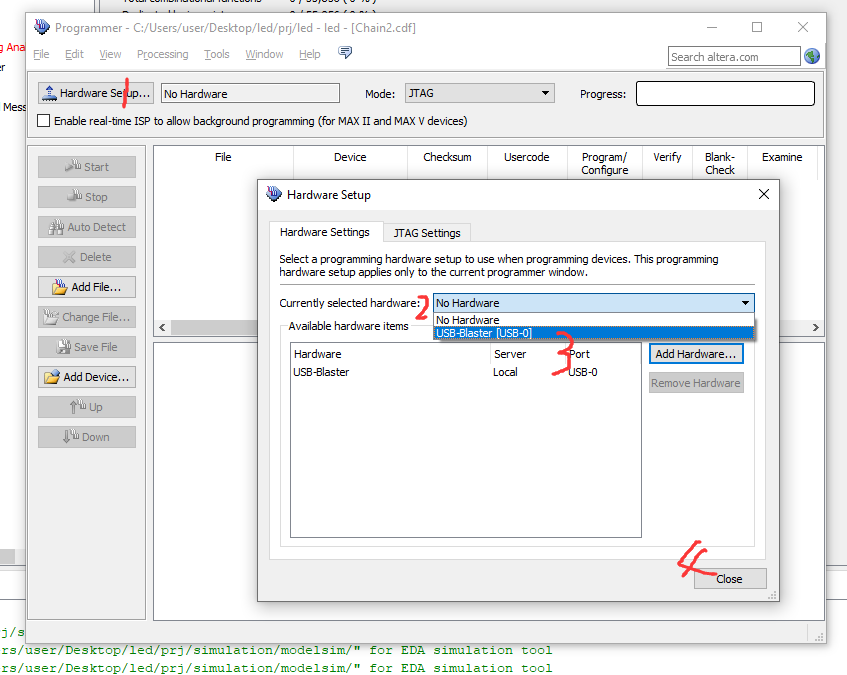Open the Processing menu
847x675 pixels.
[x=163, y=54]
